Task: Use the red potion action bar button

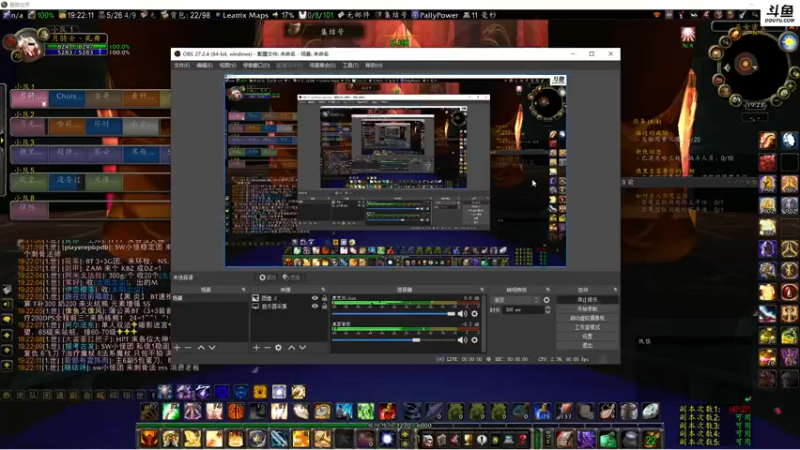Action: pyautogui.click(x=387, y=411)
